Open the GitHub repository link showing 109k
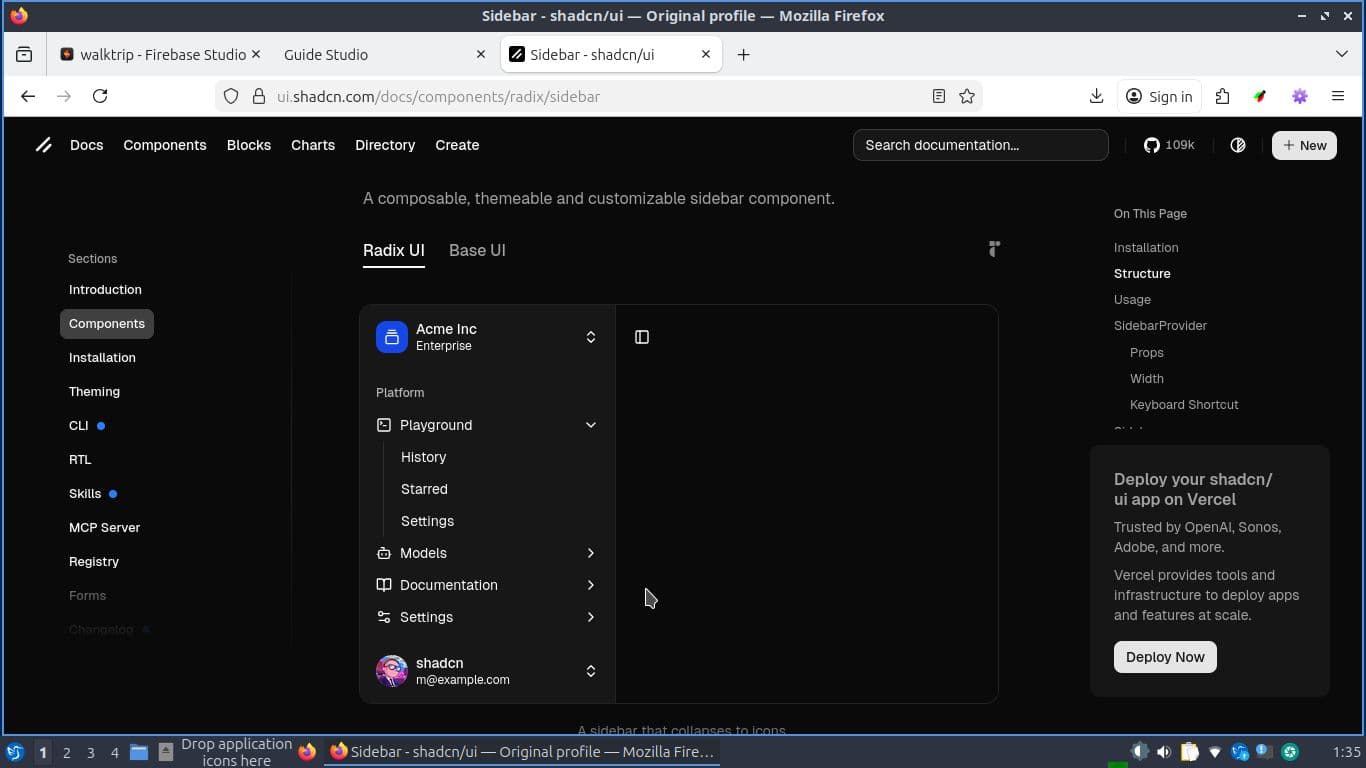Viewport: 1366px width, 768px height. 1169,145
